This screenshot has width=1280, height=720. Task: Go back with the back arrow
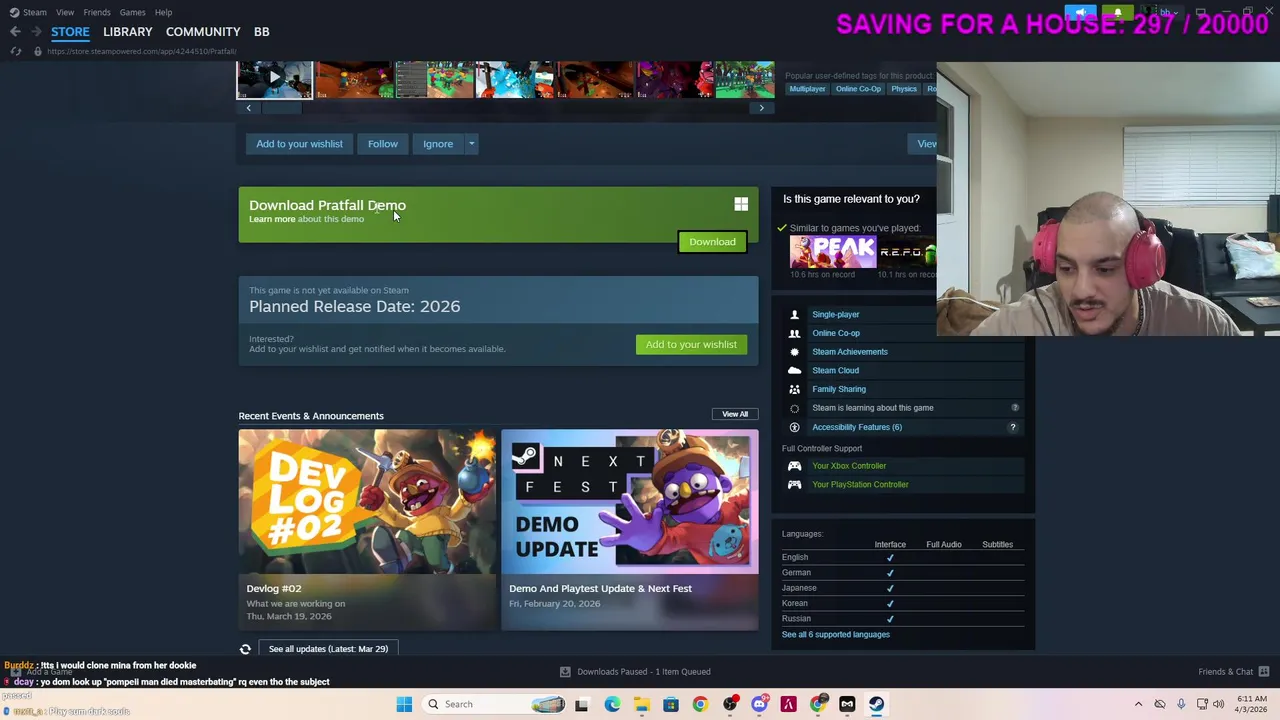point(15,32)
